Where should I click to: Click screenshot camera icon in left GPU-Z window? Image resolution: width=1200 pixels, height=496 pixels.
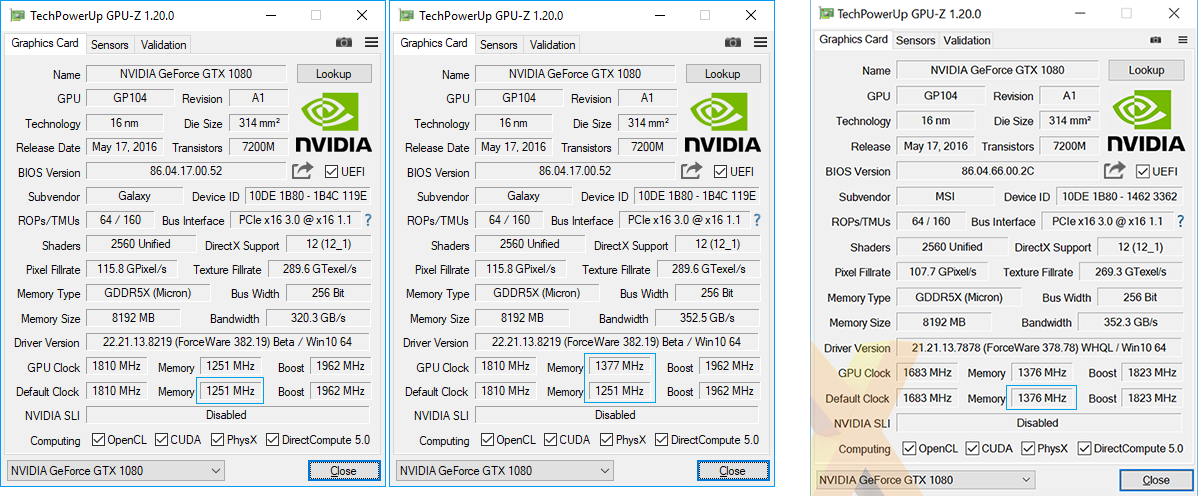(344, 42)
